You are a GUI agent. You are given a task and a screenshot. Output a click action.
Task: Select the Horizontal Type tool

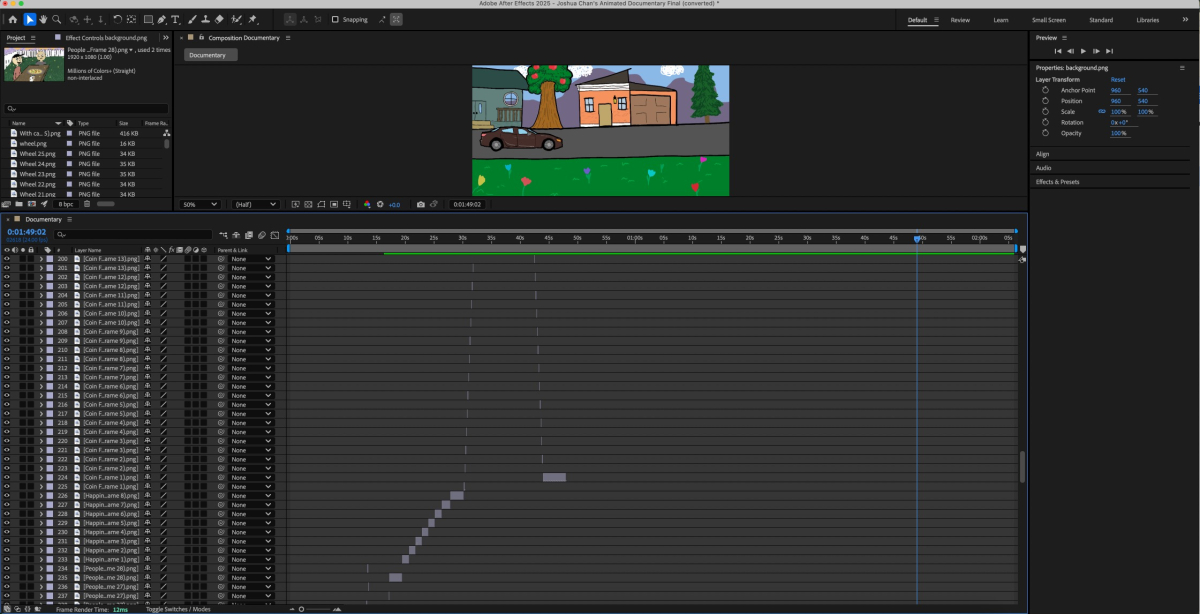point(176,19)
